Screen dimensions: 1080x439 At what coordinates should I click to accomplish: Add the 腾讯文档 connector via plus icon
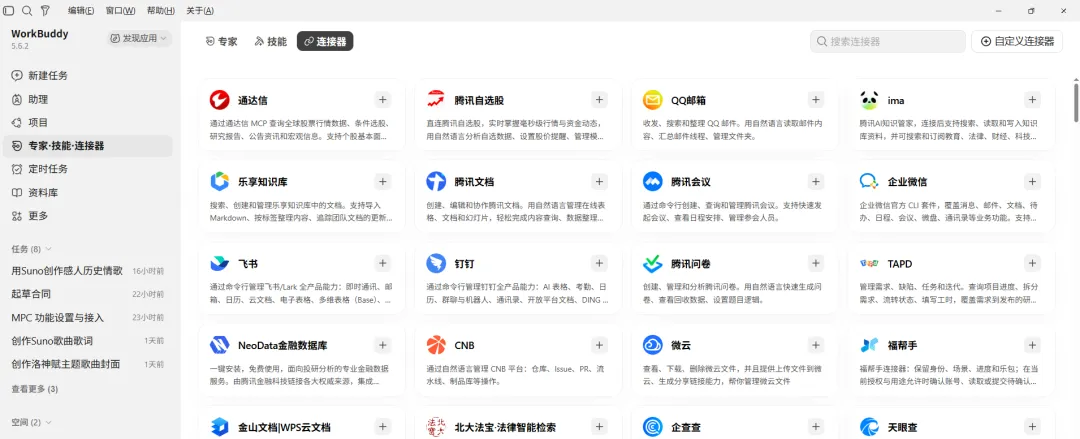(x=600, y=182)
